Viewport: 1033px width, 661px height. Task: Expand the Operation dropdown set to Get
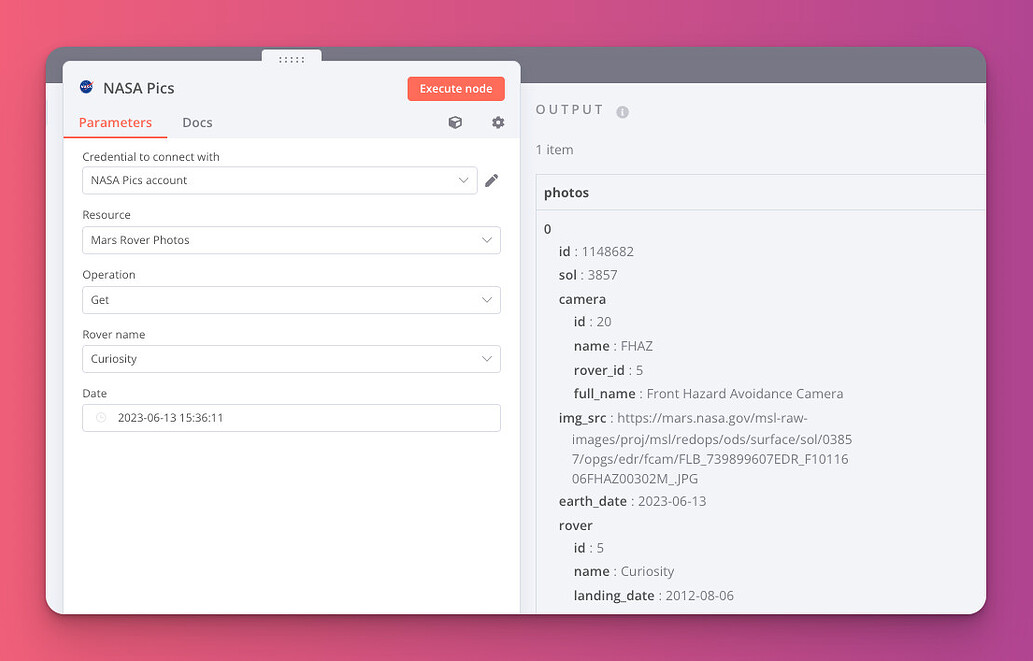point(290,299)
